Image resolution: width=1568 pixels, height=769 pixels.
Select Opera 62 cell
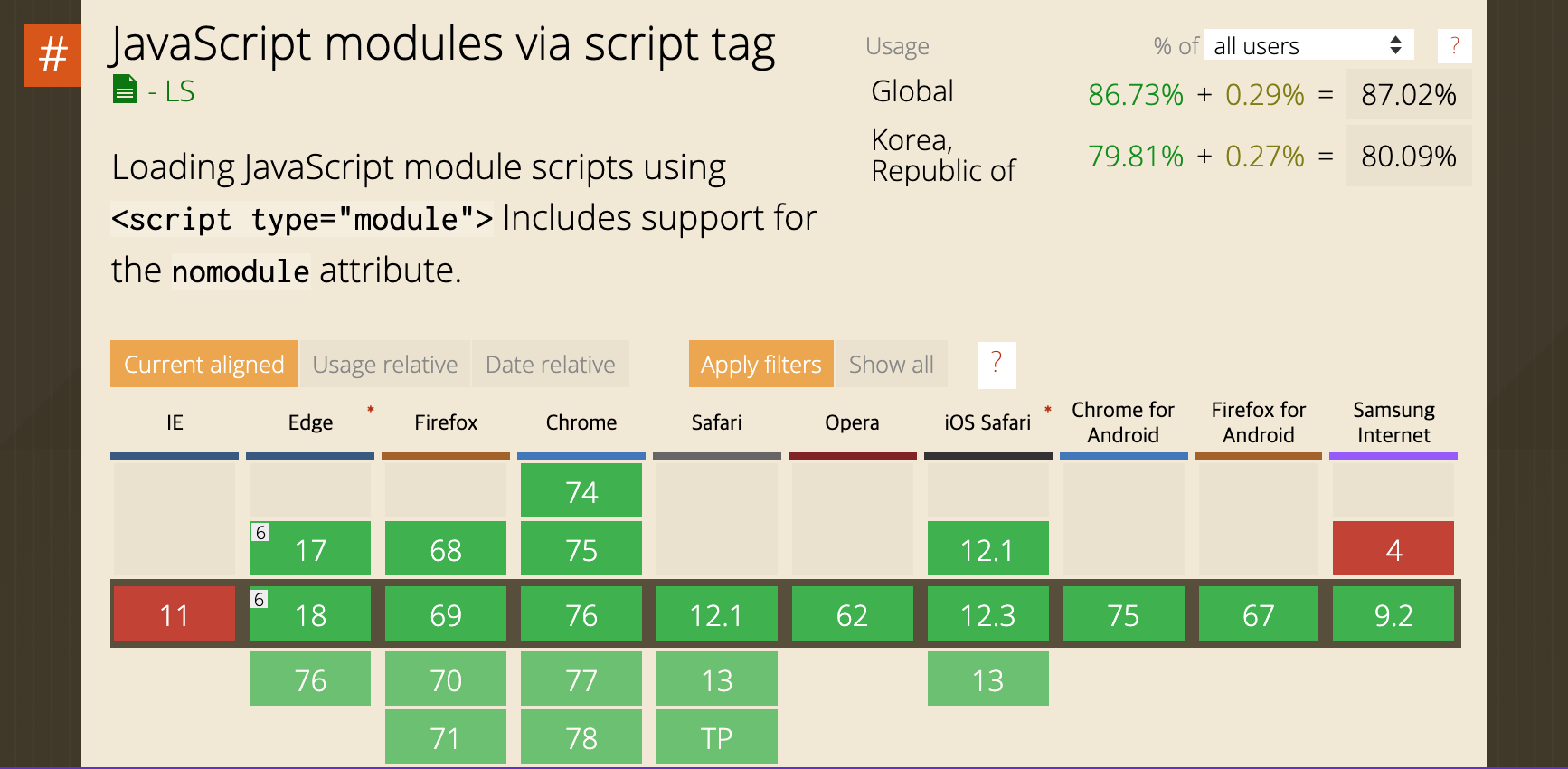[853, 614]
